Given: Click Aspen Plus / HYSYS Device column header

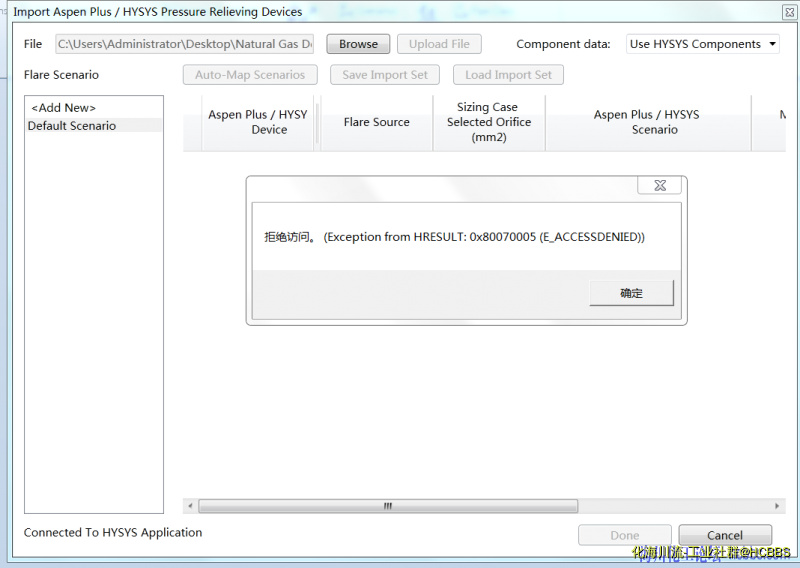Looking at the screenshot, I should pyautogui.click(x=258, y=122).
